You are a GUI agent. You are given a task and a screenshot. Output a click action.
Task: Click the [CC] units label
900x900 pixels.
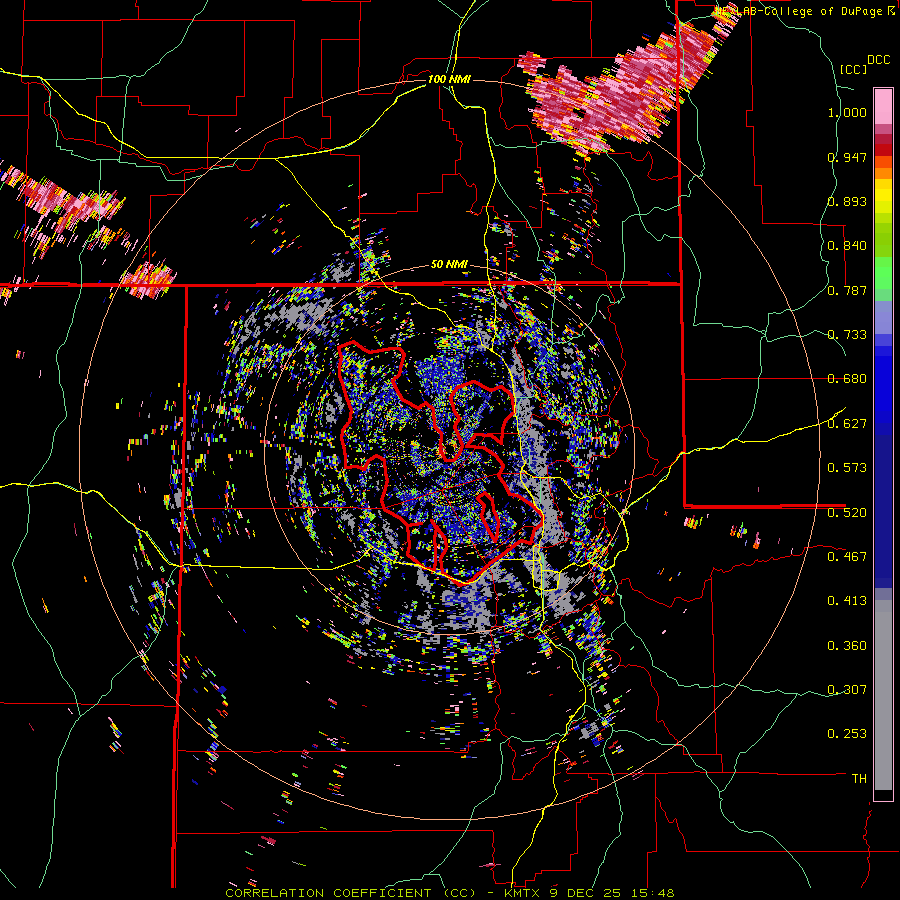pyautogui.click(x=853, y=69)
